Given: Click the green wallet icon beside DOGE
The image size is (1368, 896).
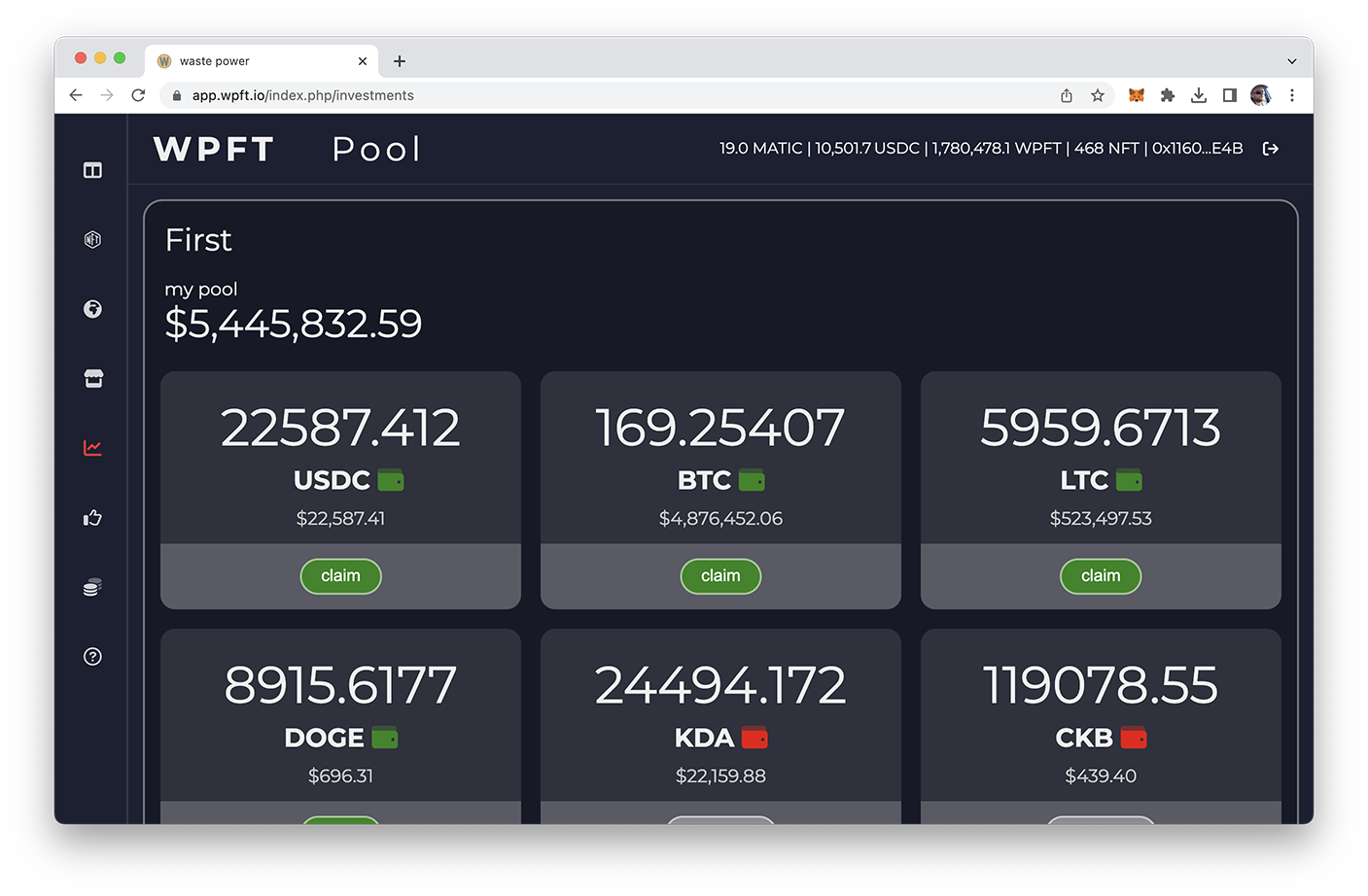Looking at the screenshot, I should click(x=385, y=738).
